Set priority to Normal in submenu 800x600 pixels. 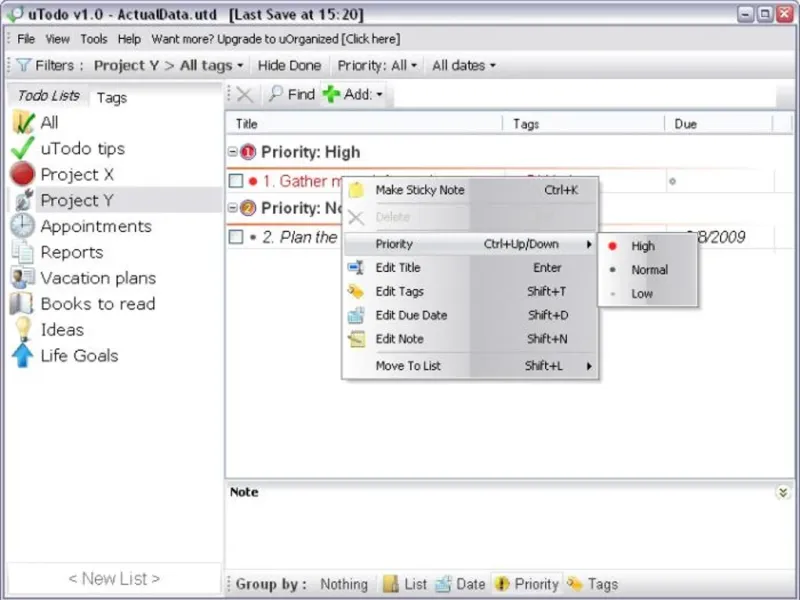pos(647,269)
